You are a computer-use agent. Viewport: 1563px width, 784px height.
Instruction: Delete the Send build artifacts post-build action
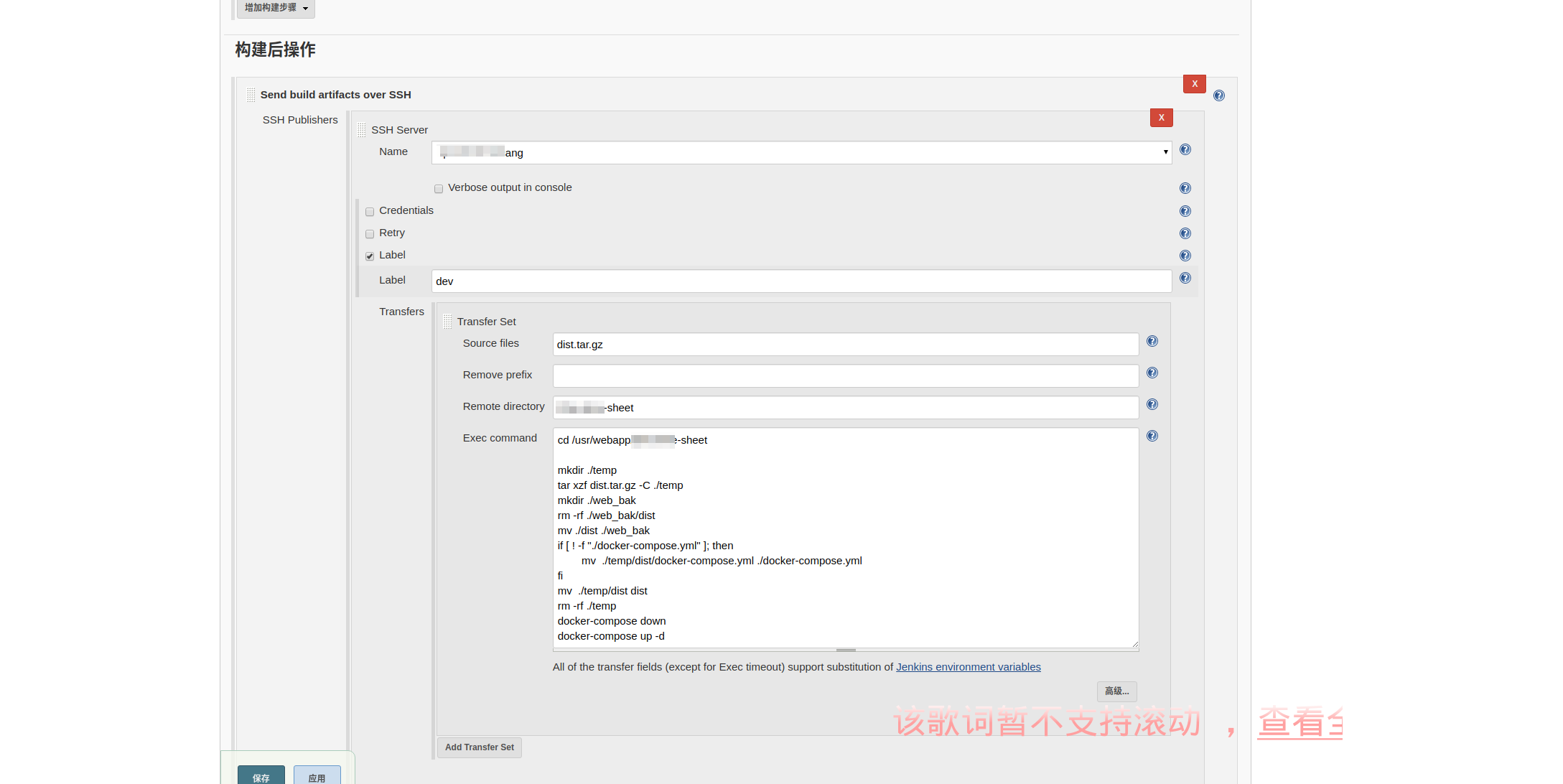pos(1195,84)
